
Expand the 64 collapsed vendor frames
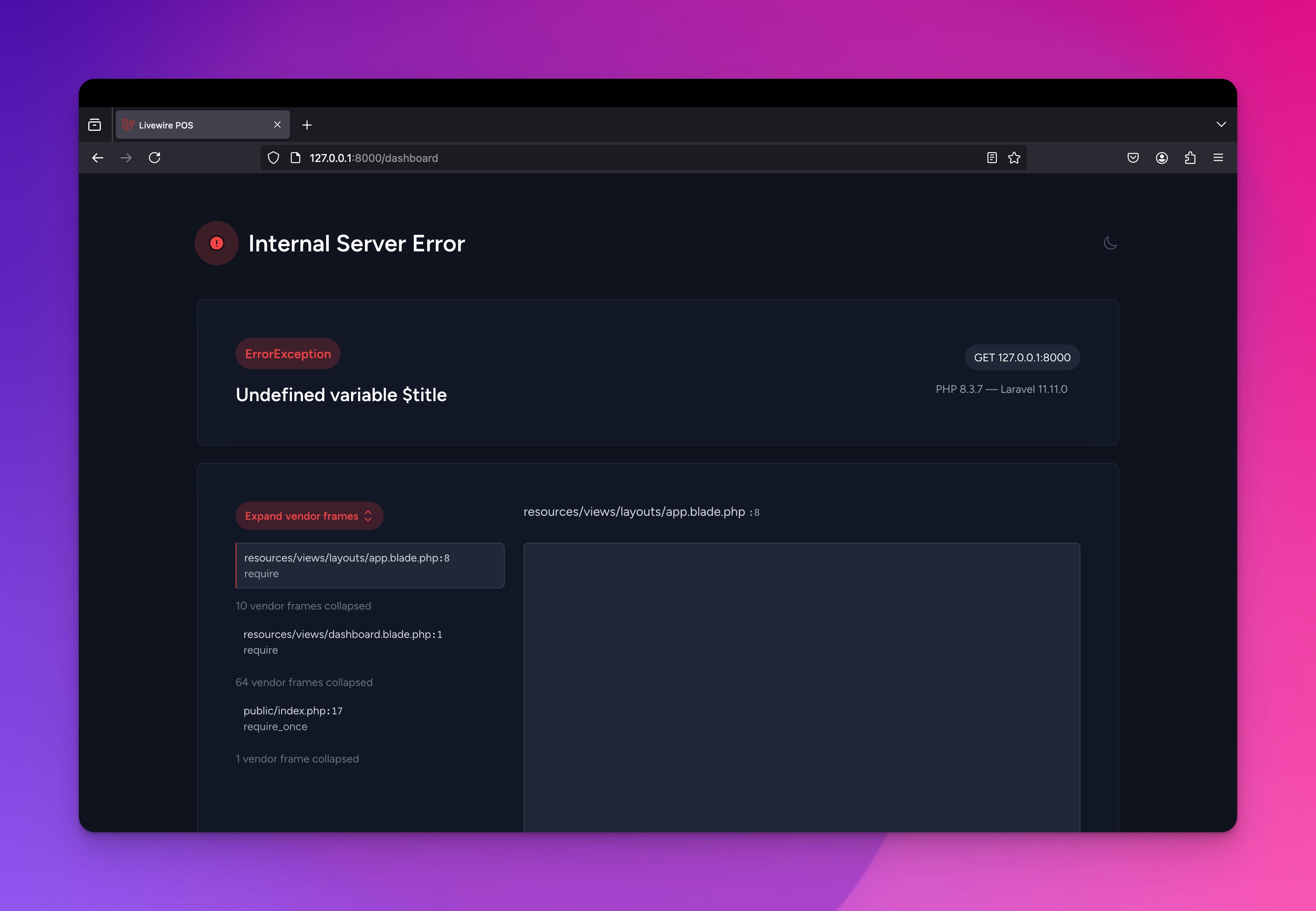pos(304,683)
